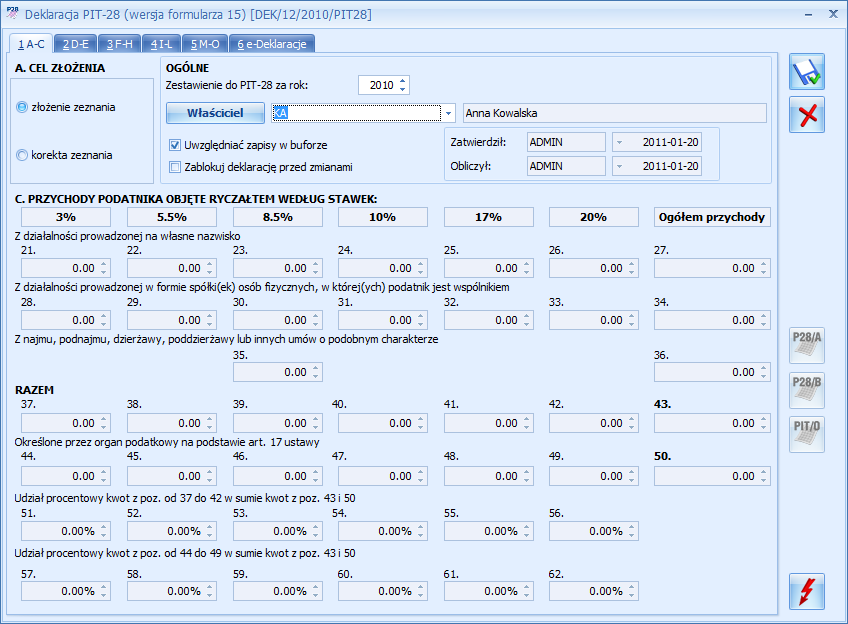Click the 20% rate header button

(594, 217)
